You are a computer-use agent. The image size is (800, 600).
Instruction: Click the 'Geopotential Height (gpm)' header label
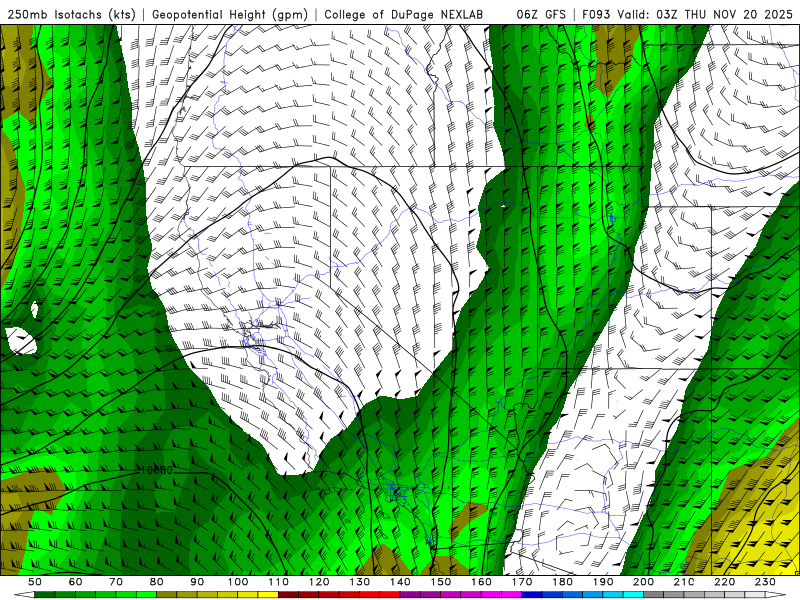(x=230, y=15)
